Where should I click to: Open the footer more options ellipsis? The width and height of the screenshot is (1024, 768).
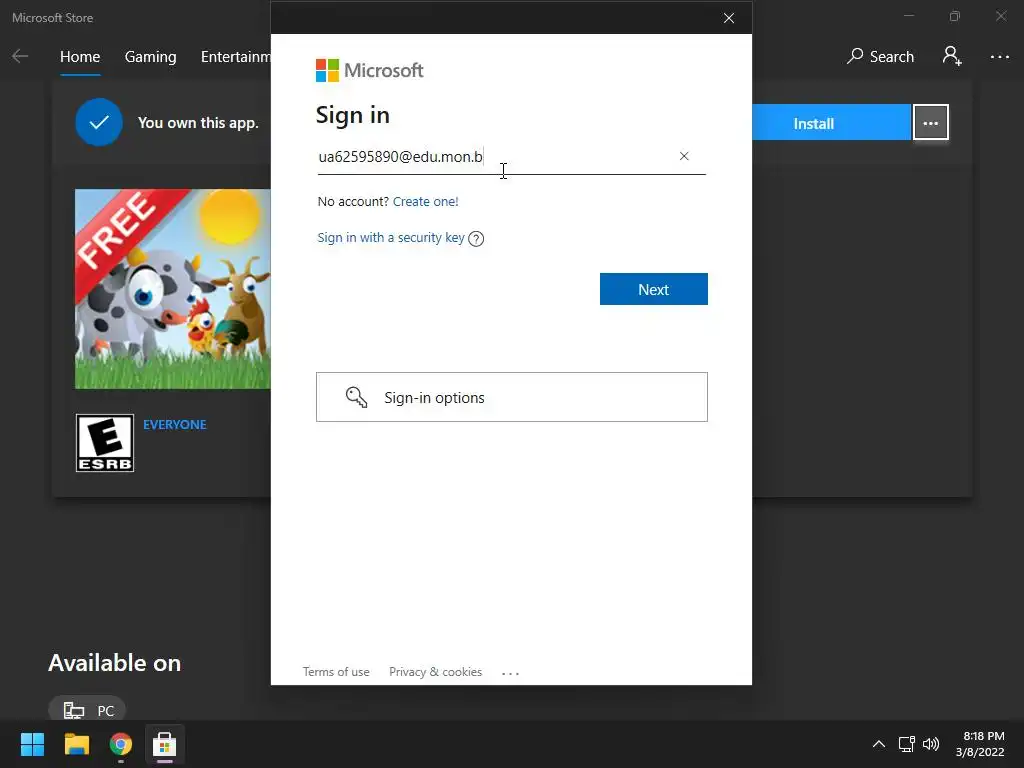(510, 673)
